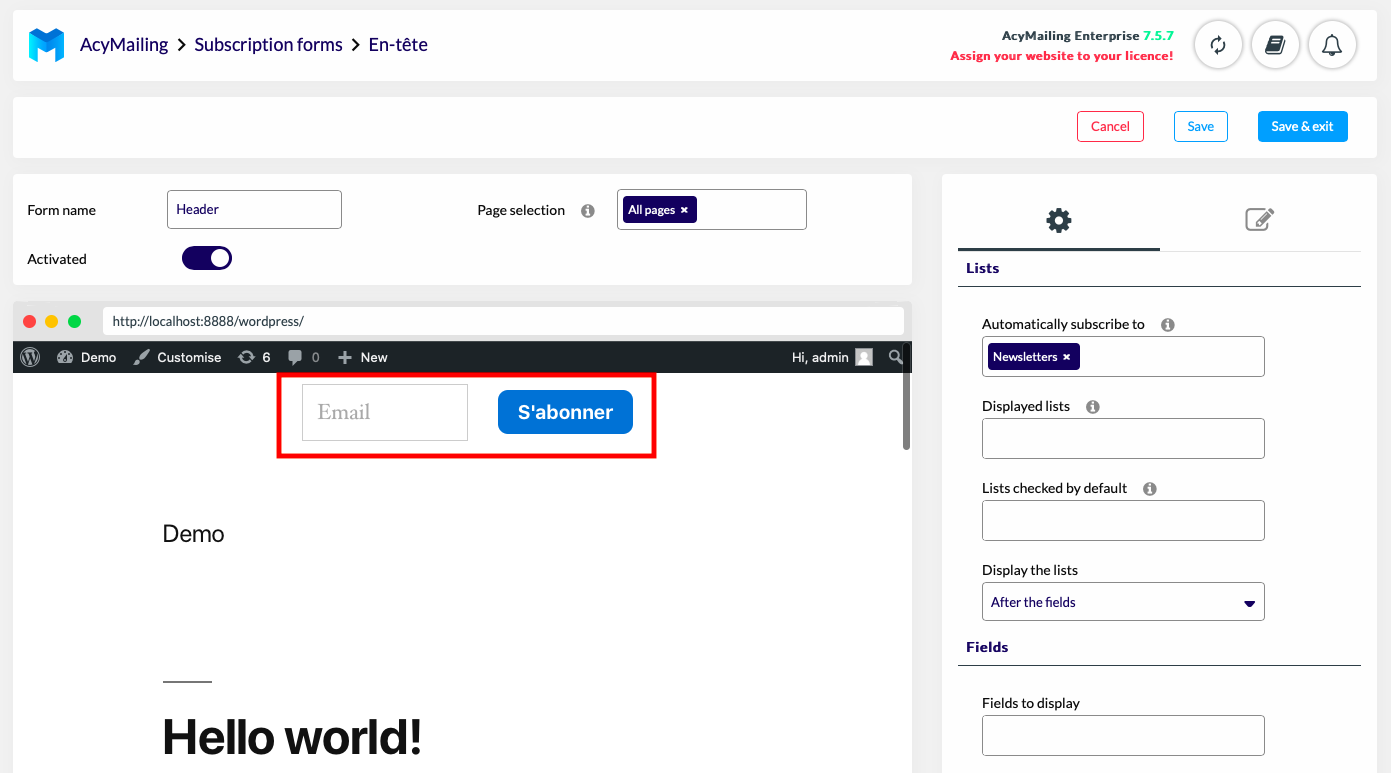Click the updates counter showing 6
The height and width of the screenshot is (773, 1391).
point(254,357)
